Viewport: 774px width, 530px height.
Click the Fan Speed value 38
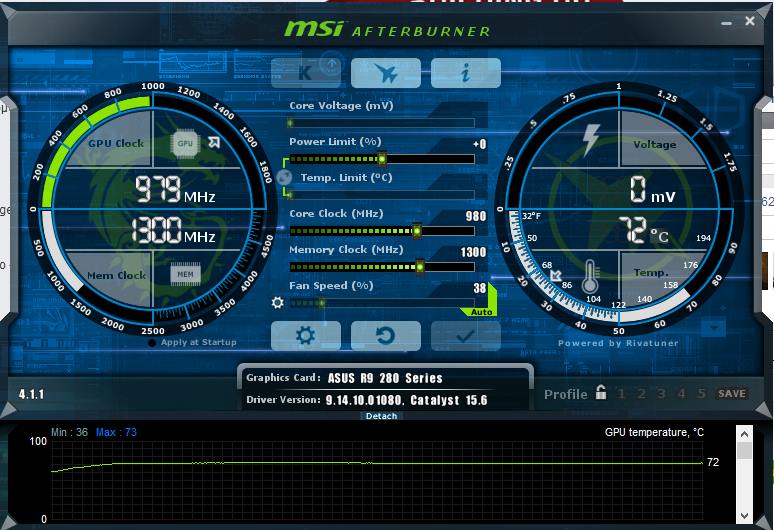point(480,288)
